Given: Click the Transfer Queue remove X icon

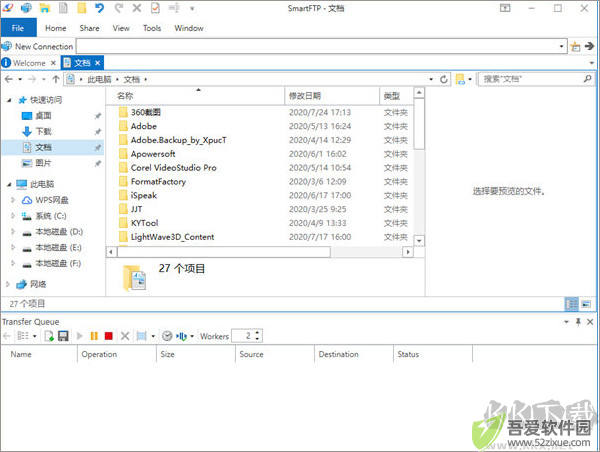Looking at the screenshot, I should pos(125,336).
